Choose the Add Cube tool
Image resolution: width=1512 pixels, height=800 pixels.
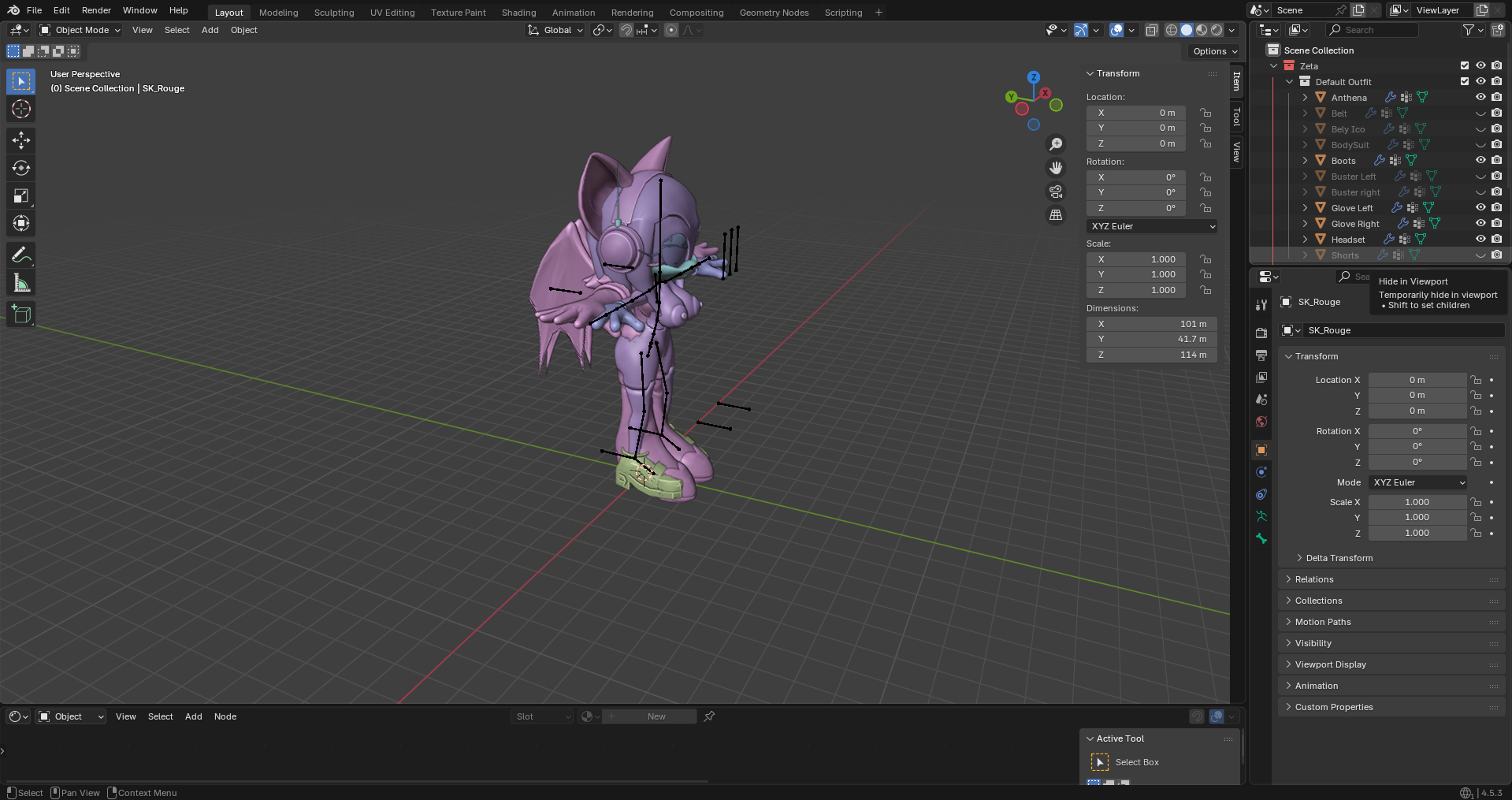[x=21, y=314]
